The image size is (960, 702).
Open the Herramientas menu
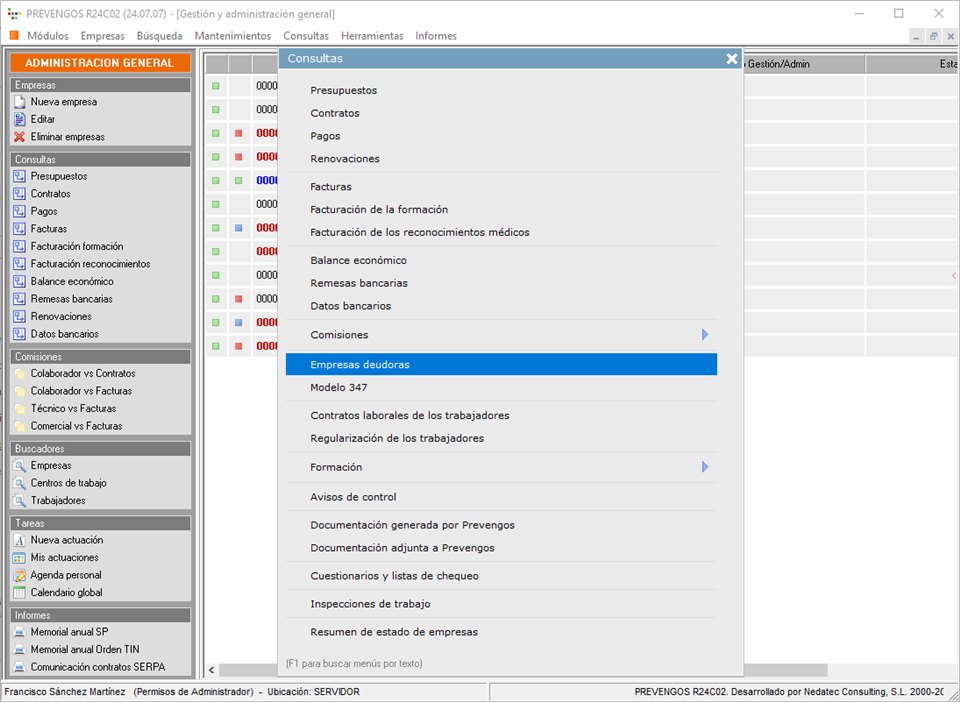pyautogui.click(x=372, y=36)
